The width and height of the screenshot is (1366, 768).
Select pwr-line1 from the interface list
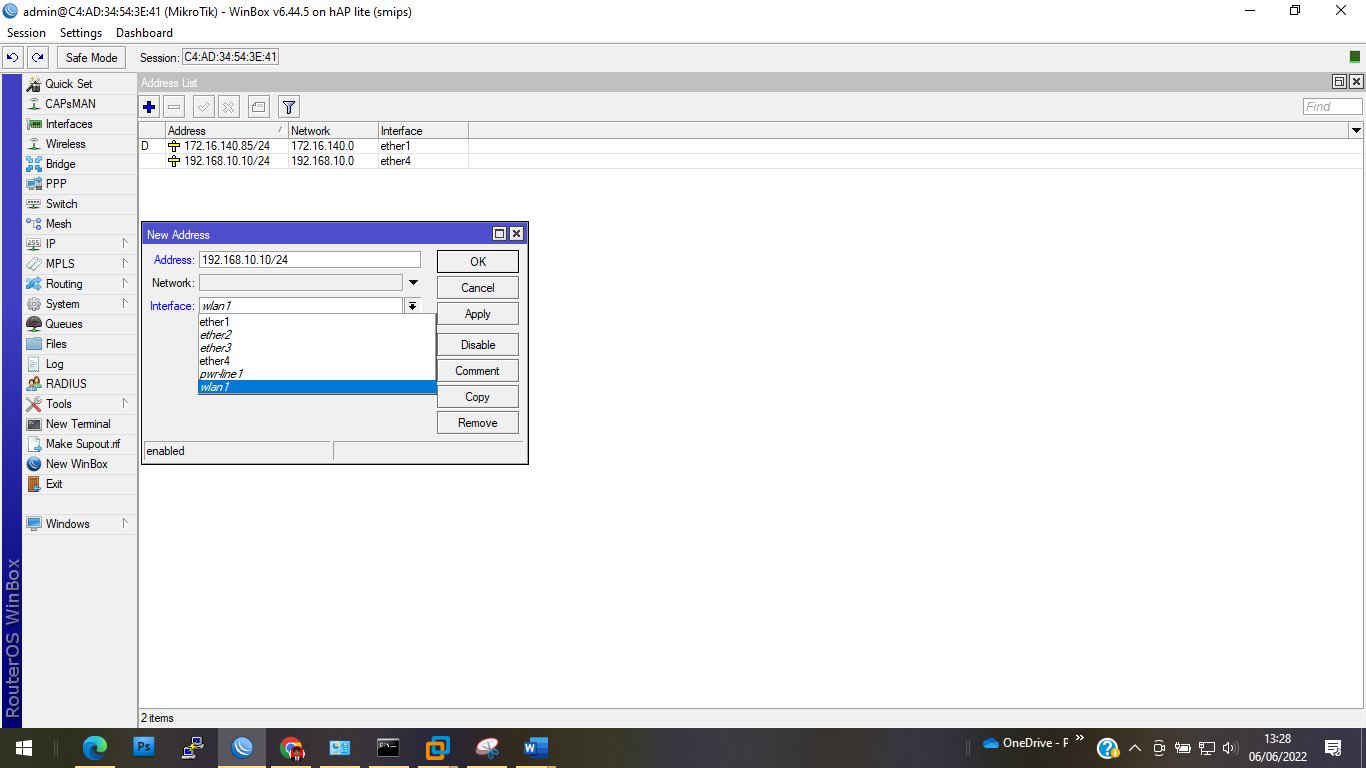317,374
